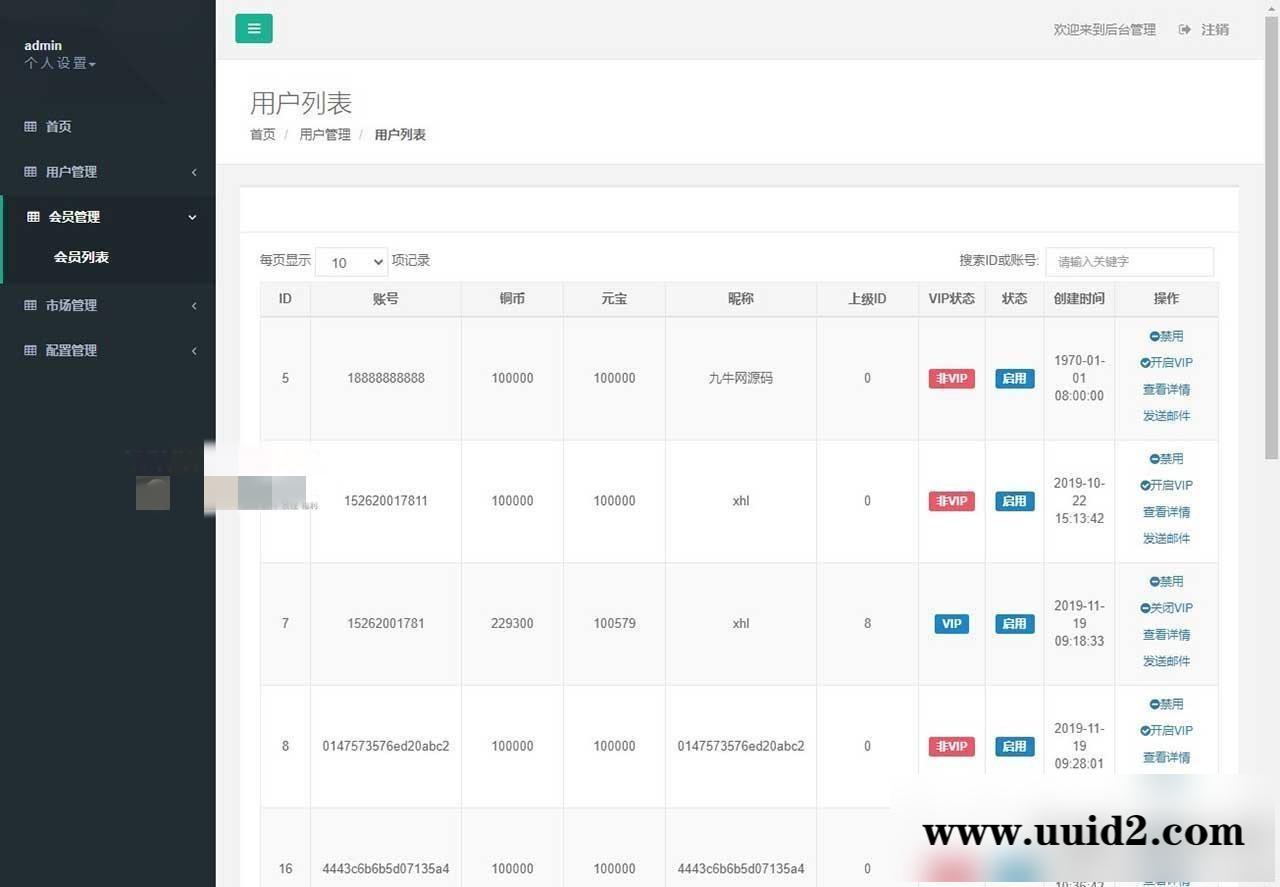The height and width of the screenshot is (887, 1280).
Task: Open 会员列表 in the sidebar
Action: click(x=81, y=257)
